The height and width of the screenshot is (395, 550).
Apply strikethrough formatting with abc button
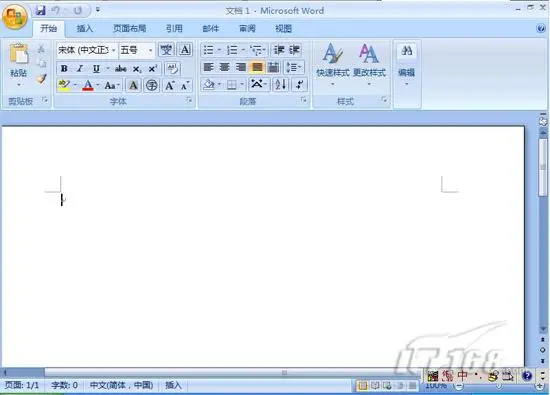(x=121, y=69)
